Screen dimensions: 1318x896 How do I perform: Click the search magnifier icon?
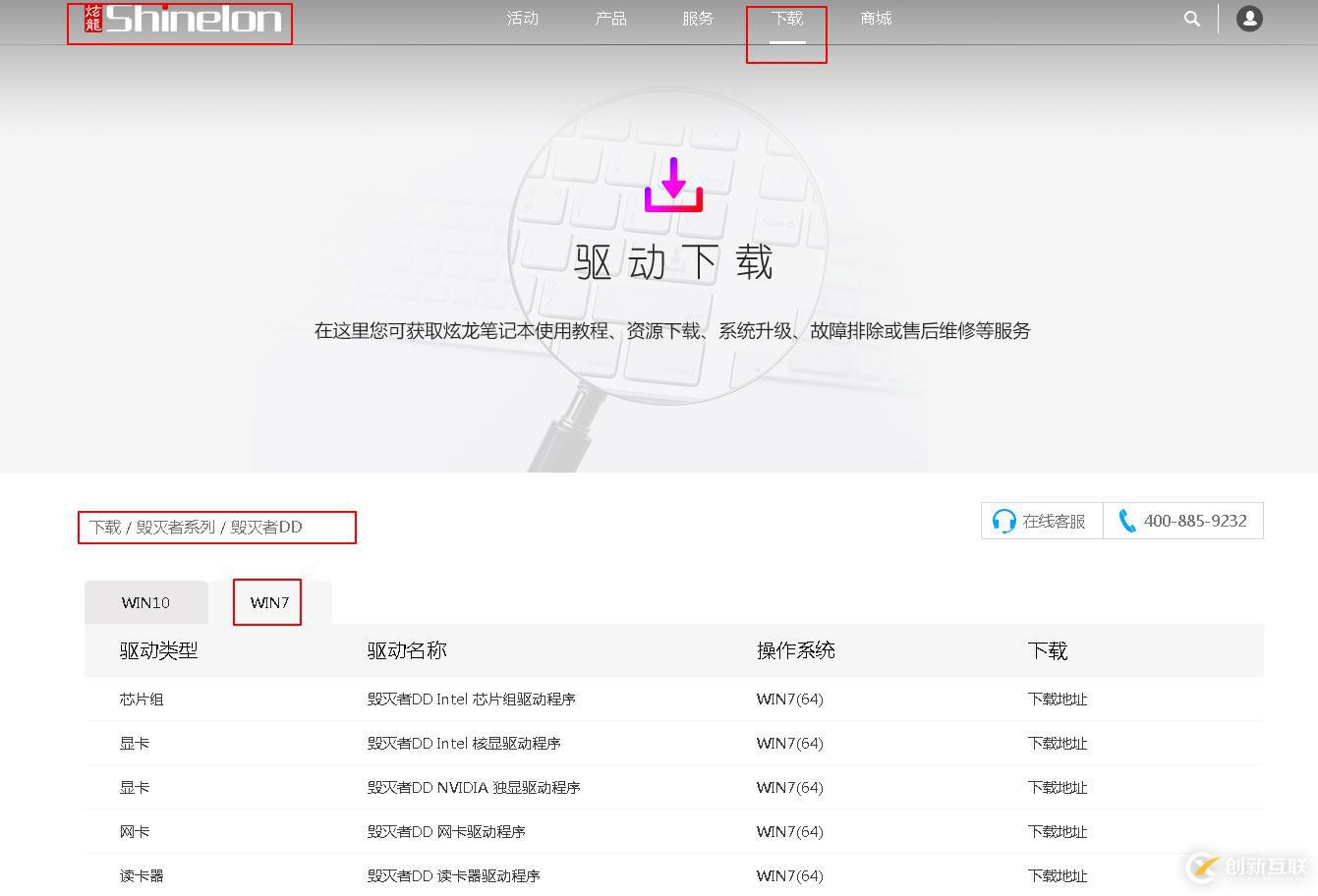(1191, 18)
